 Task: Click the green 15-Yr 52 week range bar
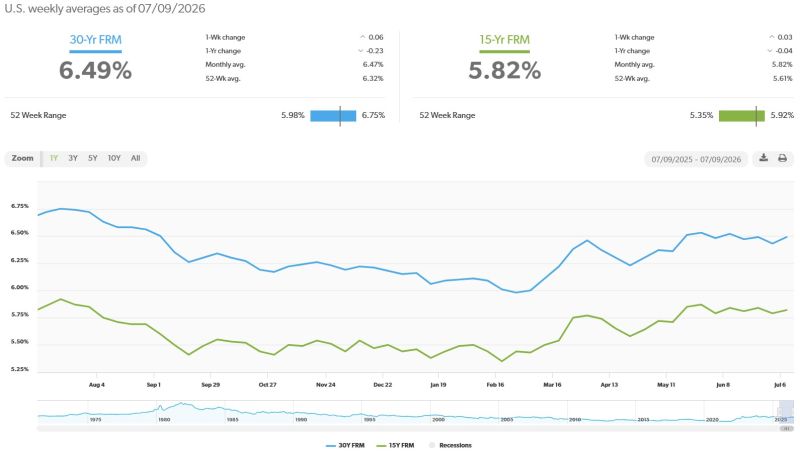(742, 116)
